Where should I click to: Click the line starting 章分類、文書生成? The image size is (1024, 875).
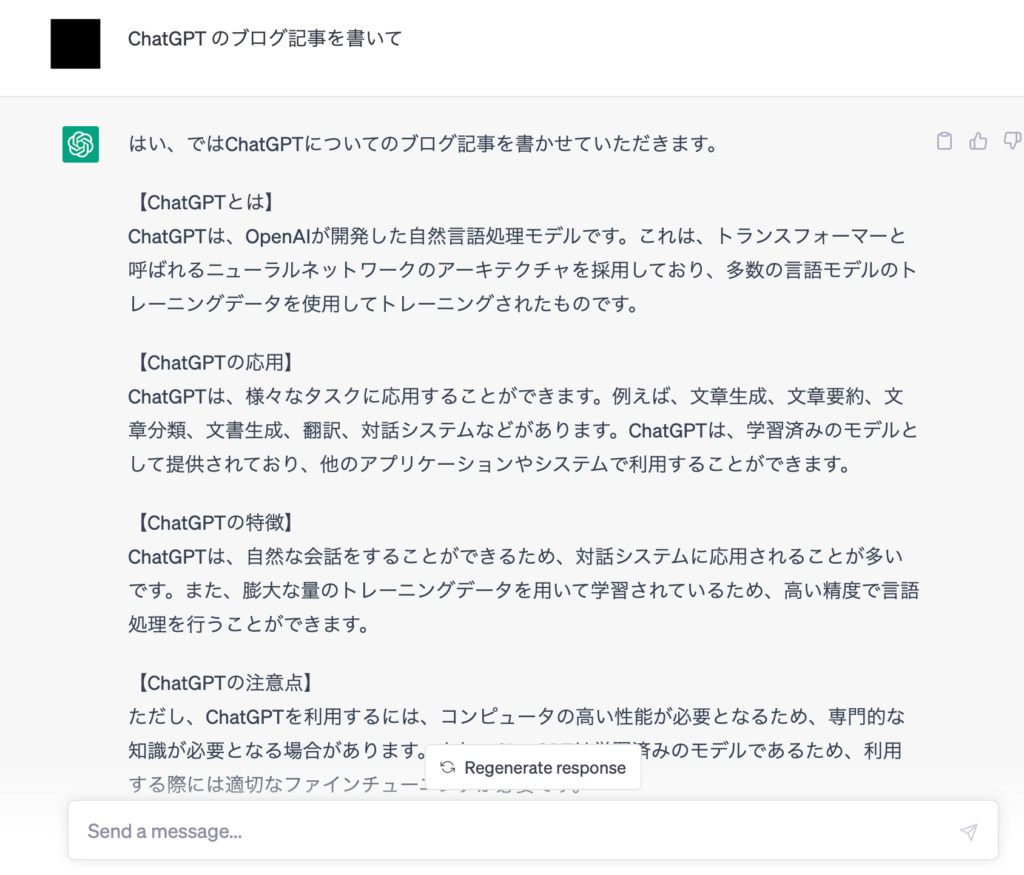pyautogui.click(x=522, y=430)
